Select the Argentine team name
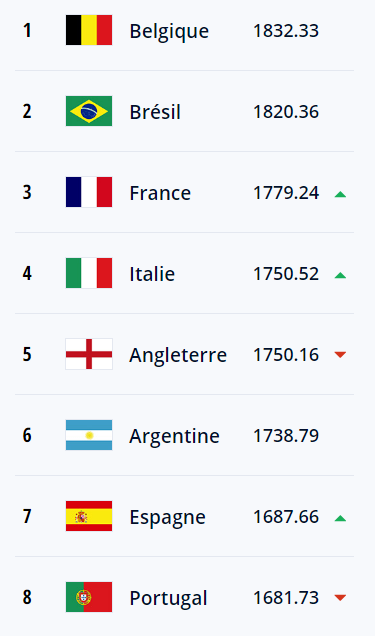 [x=174, y=436]
